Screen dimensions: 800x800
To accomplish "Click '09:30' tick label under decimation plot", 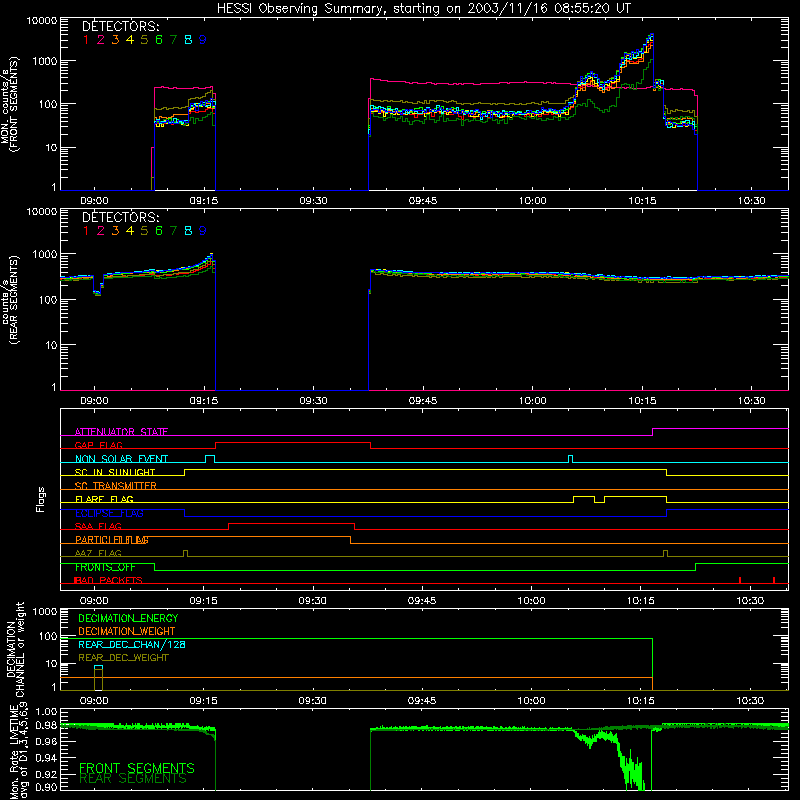I will click(312, 701).
